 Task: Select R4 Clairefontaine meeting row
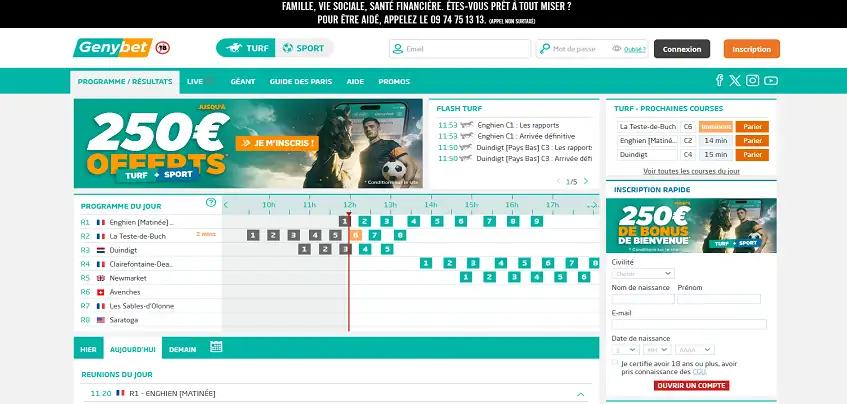pyautogui.click(x=147, y=264)
